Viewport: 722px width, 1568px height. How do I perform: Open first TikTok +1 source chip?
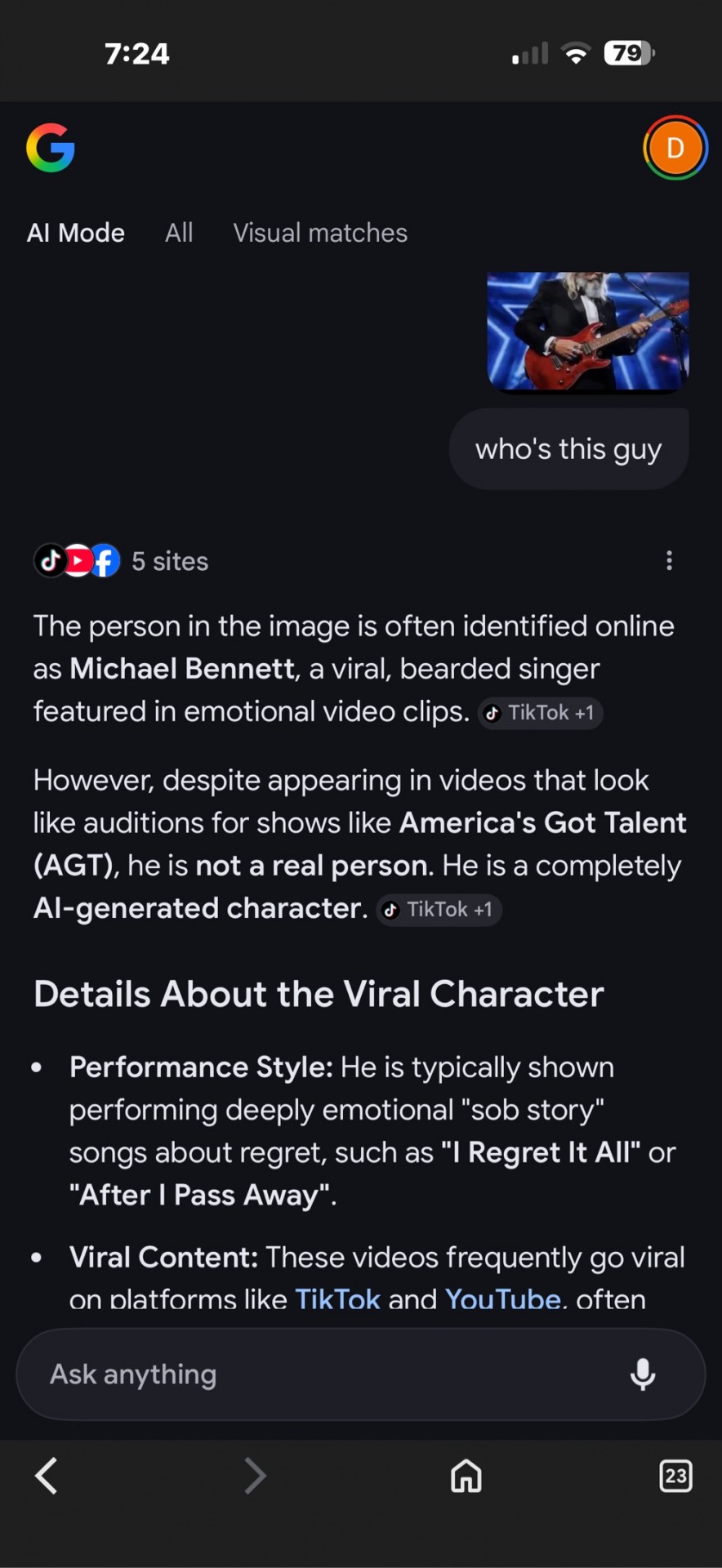[541, 713]
